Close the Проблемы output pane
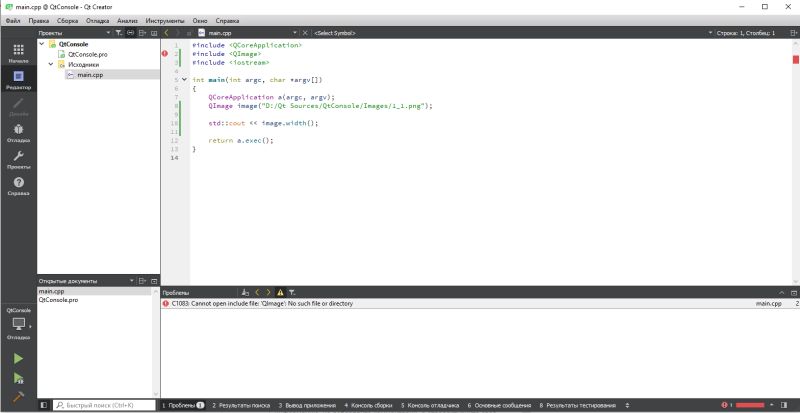 [793, 293]
